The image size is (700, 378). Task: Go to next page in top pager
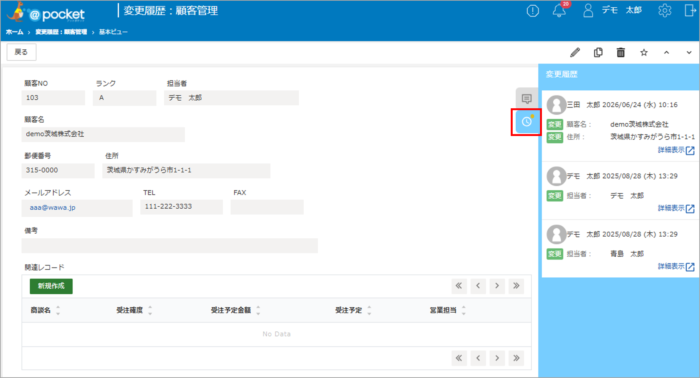click(497, 286)
